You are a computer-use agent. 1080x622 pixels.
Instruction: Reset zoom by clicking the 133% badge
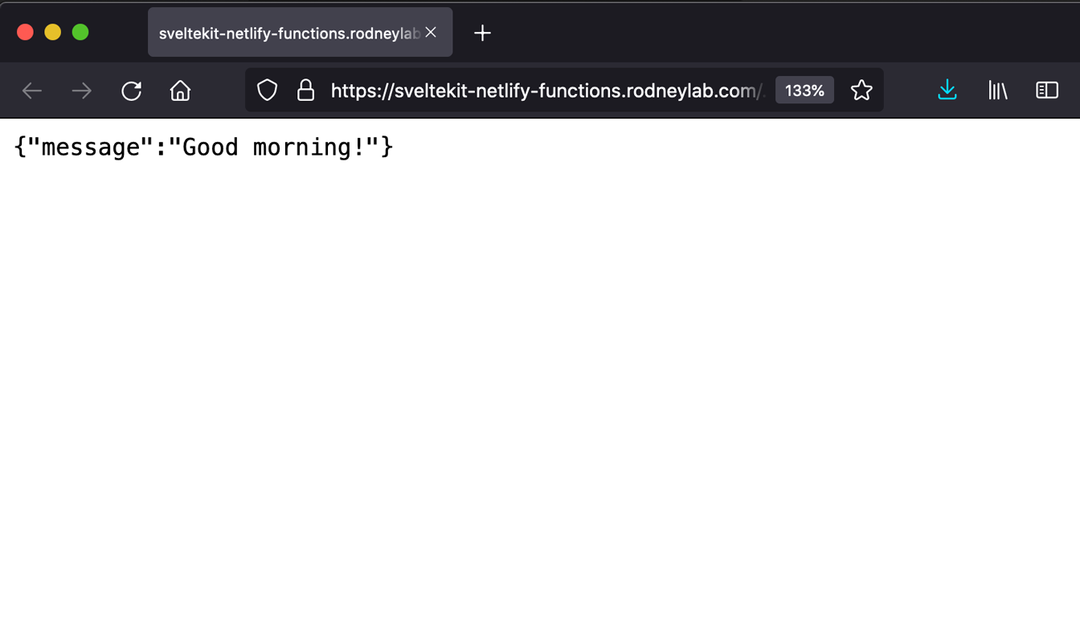[804, 90]
